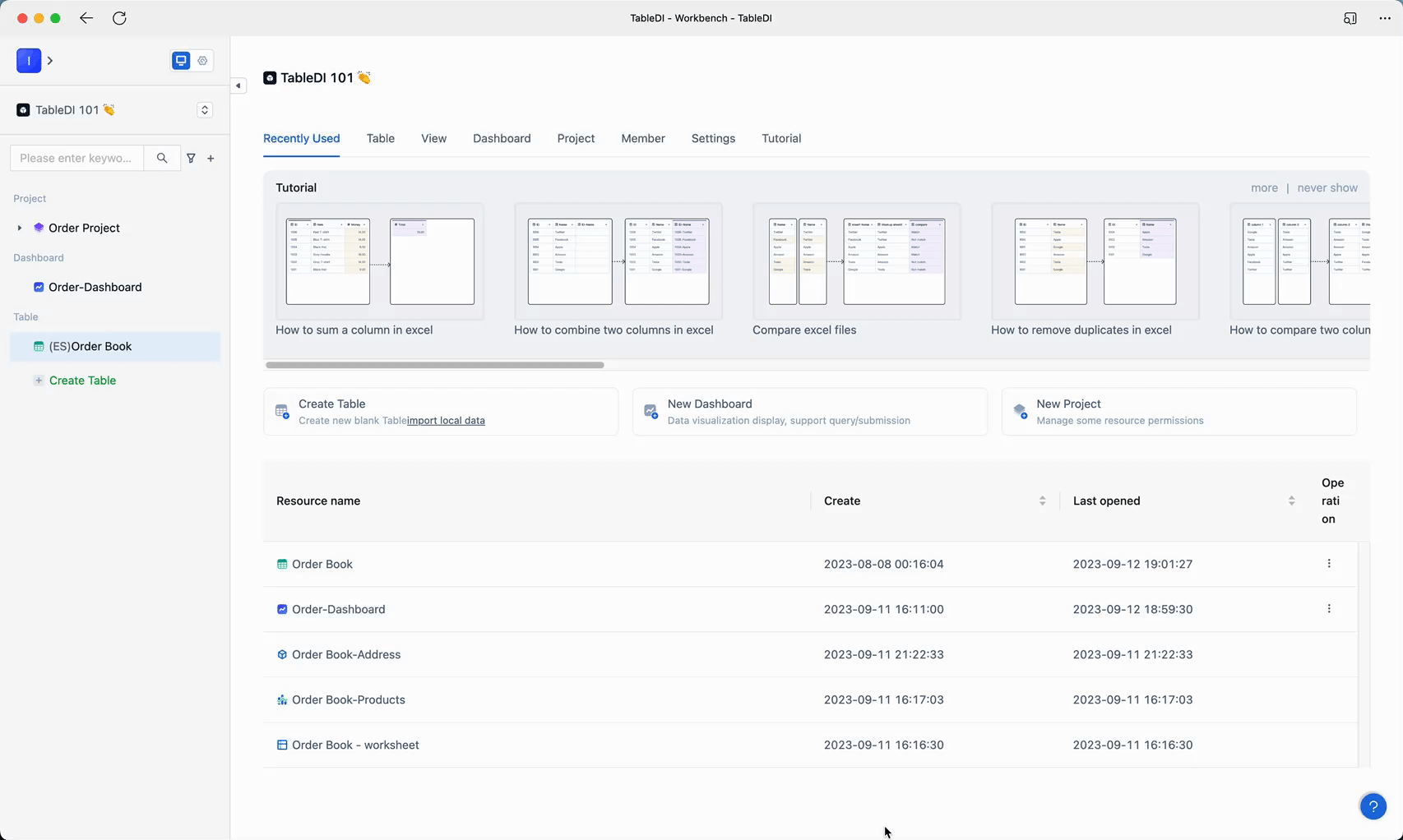Open How to sum a column thumbnail

pos(380,261)
